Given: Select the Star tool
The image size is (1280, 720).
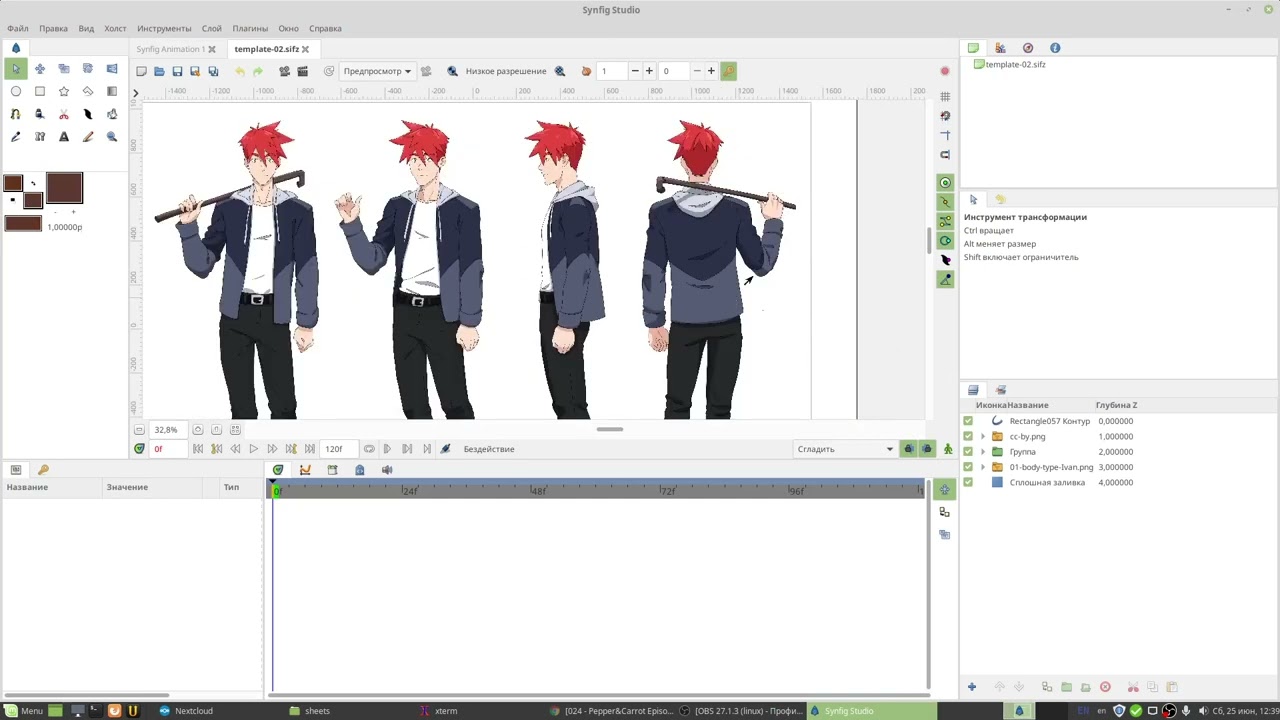Looking at the screenshot, I should point(64,91).
